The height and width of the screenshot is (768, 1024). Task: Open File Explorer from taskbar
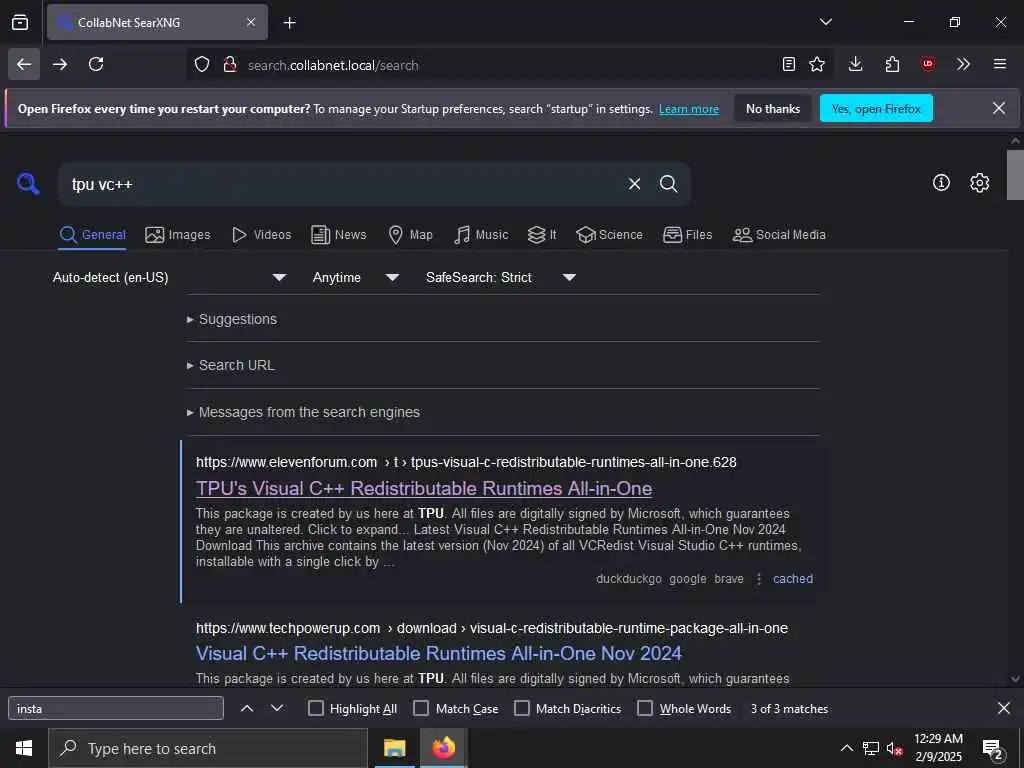click(x=394, y=748)
